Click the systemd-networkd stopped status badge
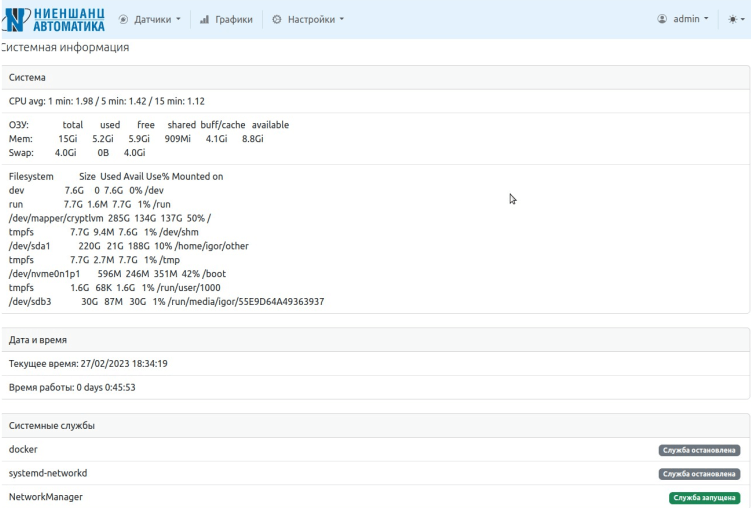The width and height of the screenshot is (751, 508). click(699, 474)
